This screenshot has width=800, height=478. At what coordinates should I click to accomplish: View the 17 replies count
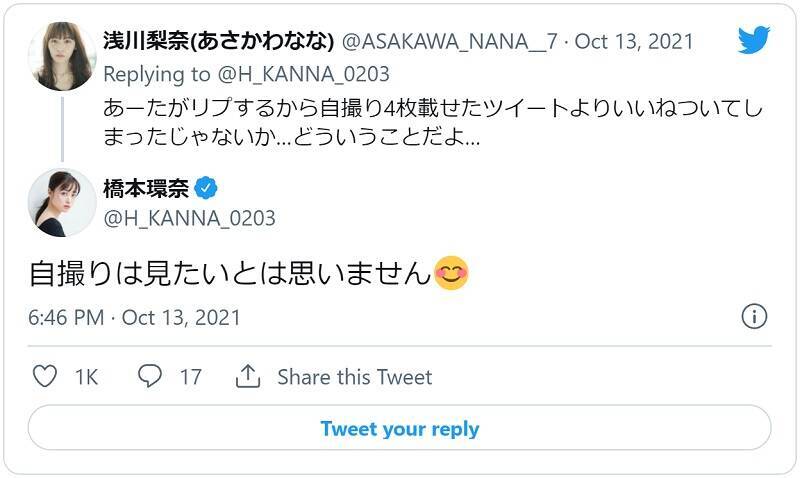pos(190,377)
